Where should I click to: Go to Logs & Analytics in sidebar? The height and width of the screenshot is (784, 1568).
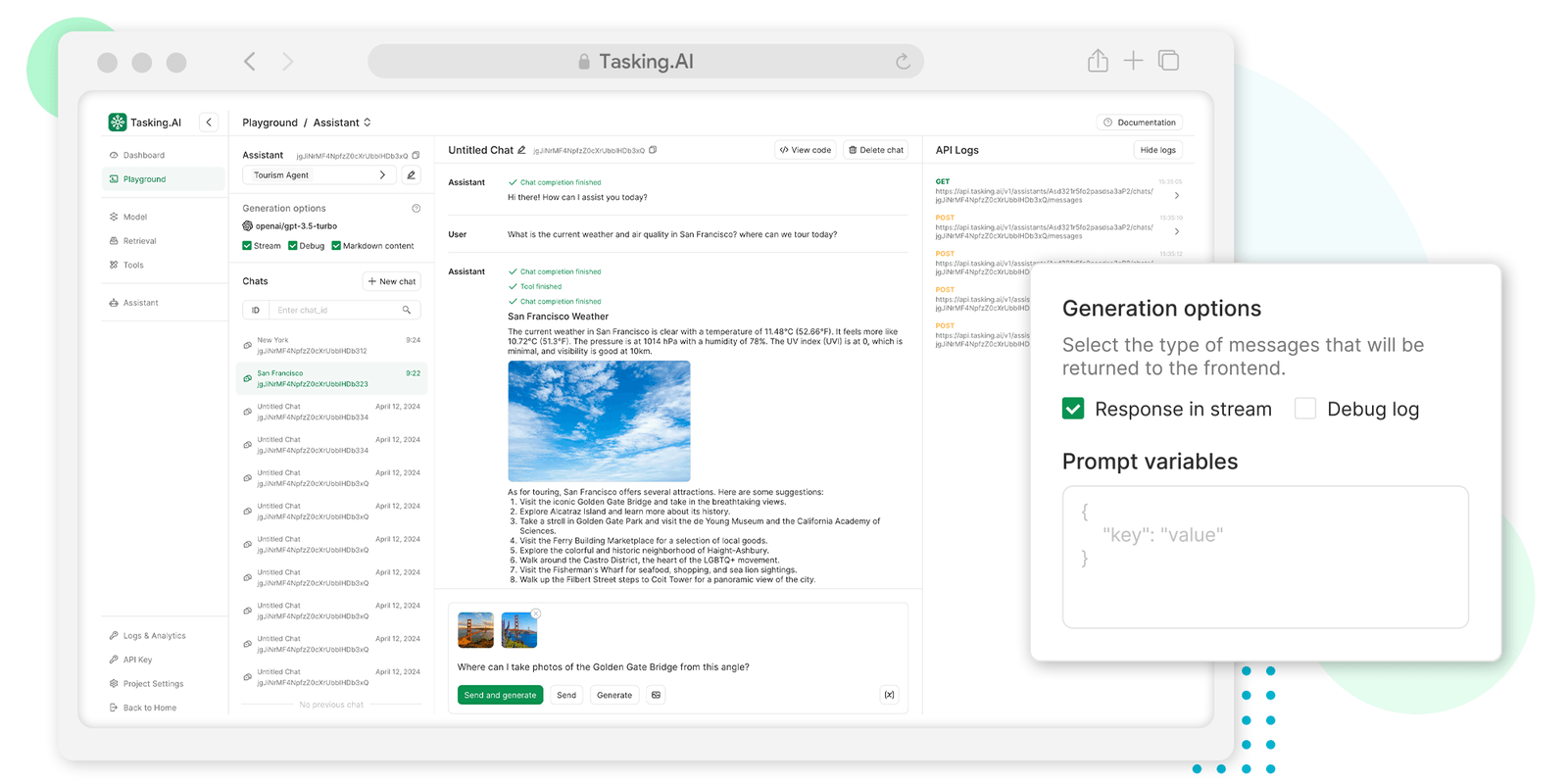pos(154,636)
